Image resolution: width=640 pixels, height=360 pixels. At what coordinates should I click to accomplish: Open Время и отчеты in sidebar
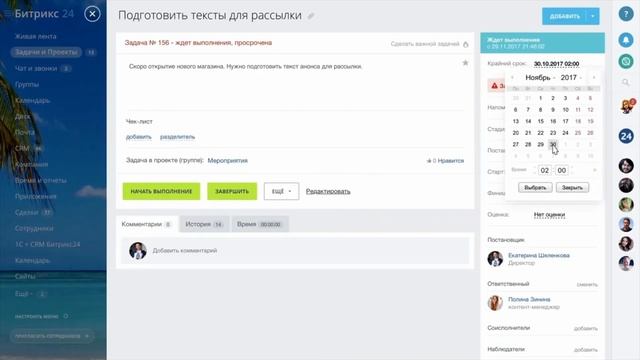pos(40,180)
